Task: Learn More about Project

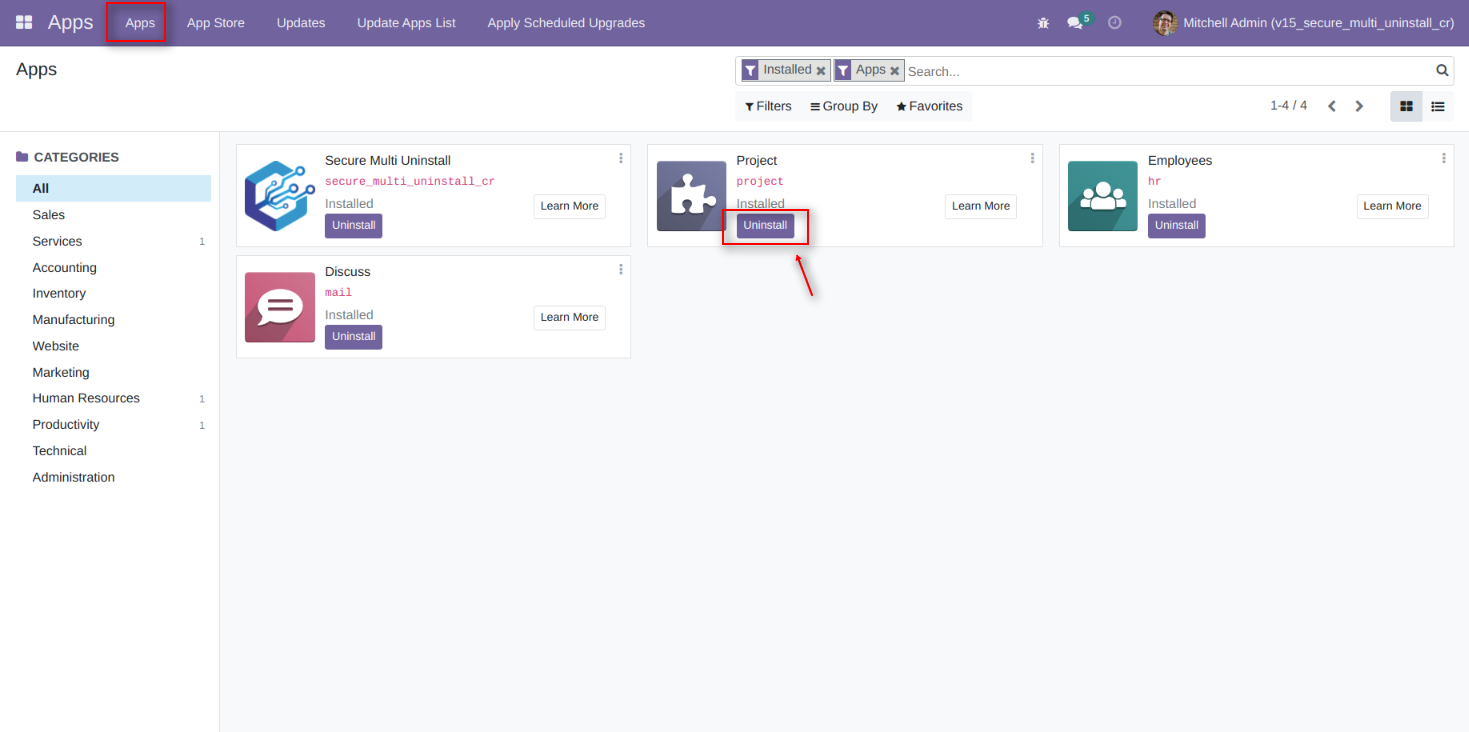Action: pyautogui.click(x=981, y=206)
